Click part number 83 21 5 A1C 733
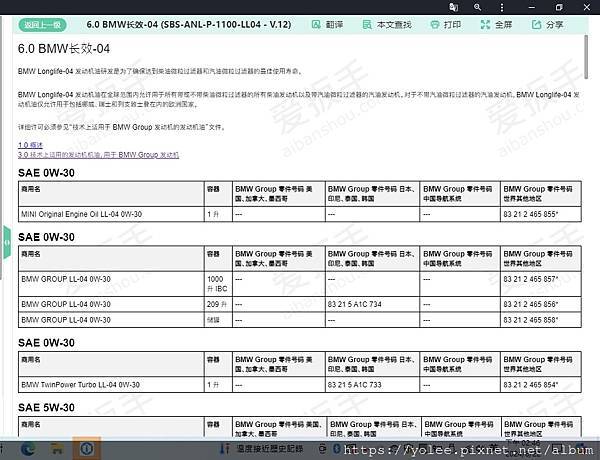The height and width of the screenshot is (460, 600). pos(355,385)
